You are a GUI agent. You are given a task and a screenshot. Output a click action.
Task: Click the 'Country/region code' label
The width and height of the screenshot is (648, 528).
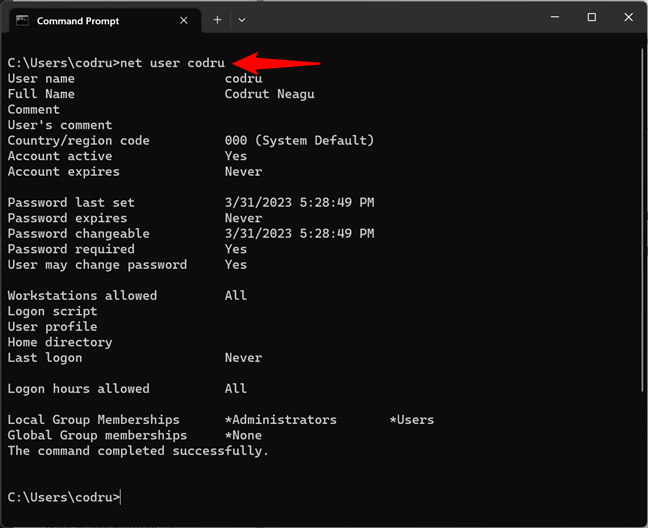[x=79, y=140]
